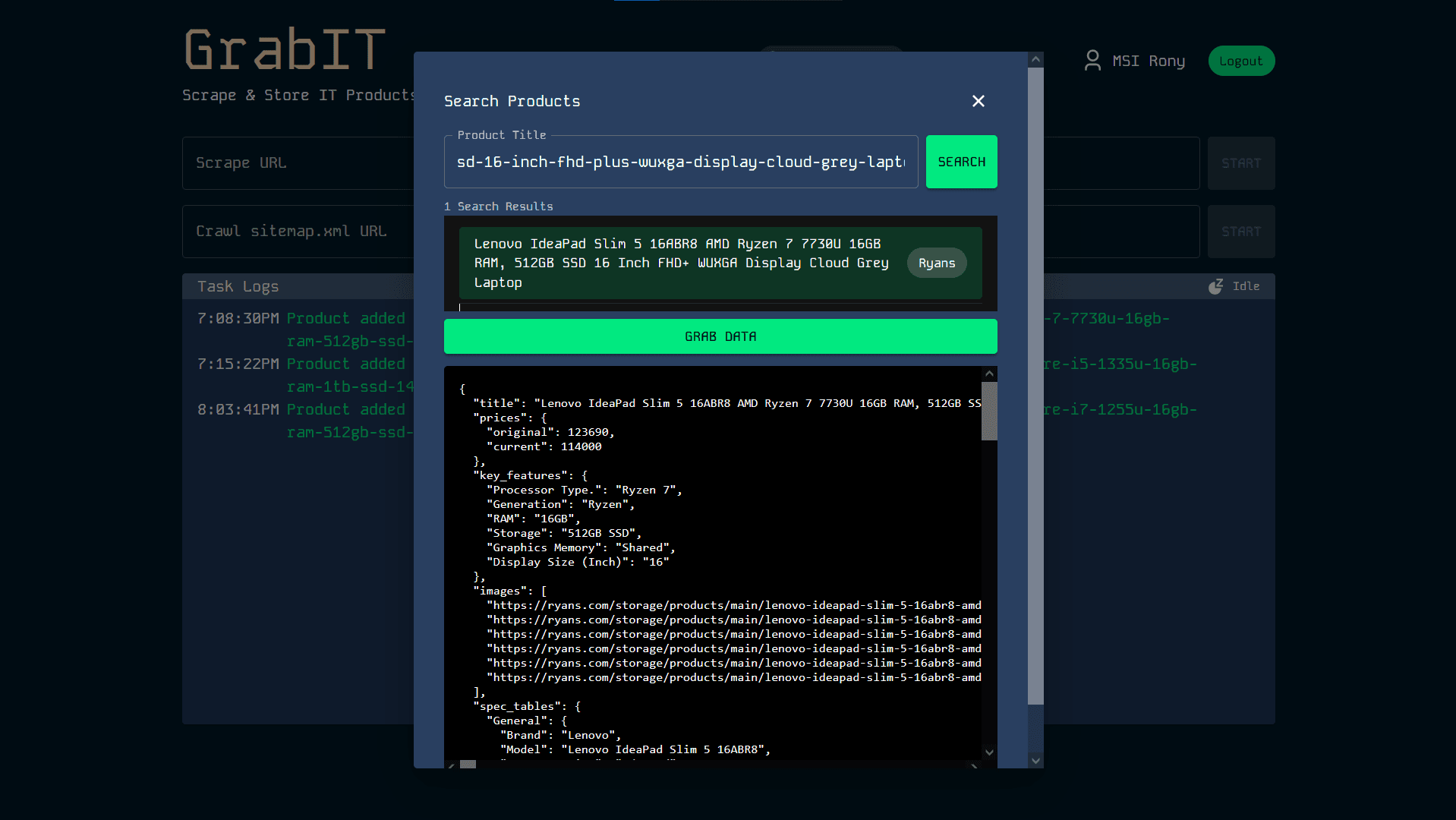
Task: Click START button beside Crawl sitemap URL
Action: pyautogui.click(x=1241, y=232)
